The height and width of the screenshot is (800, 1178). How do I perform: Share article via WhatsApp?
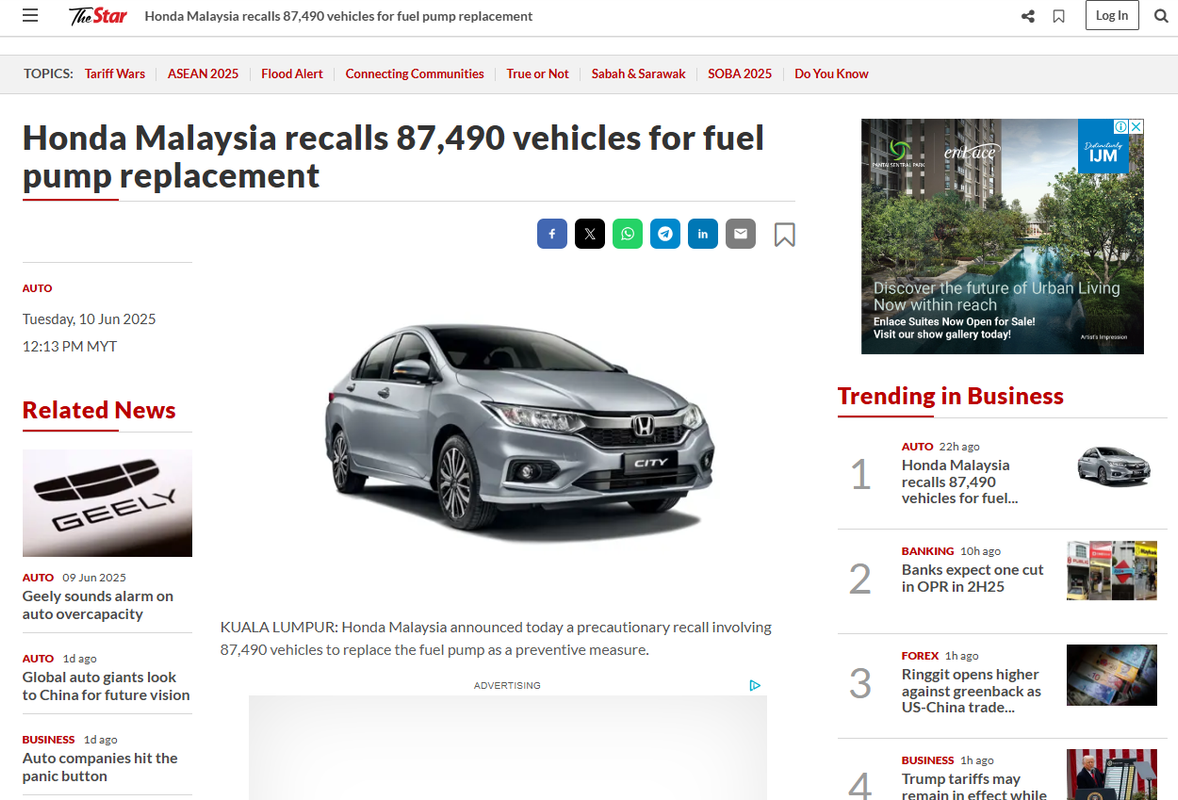pos(627,234)
